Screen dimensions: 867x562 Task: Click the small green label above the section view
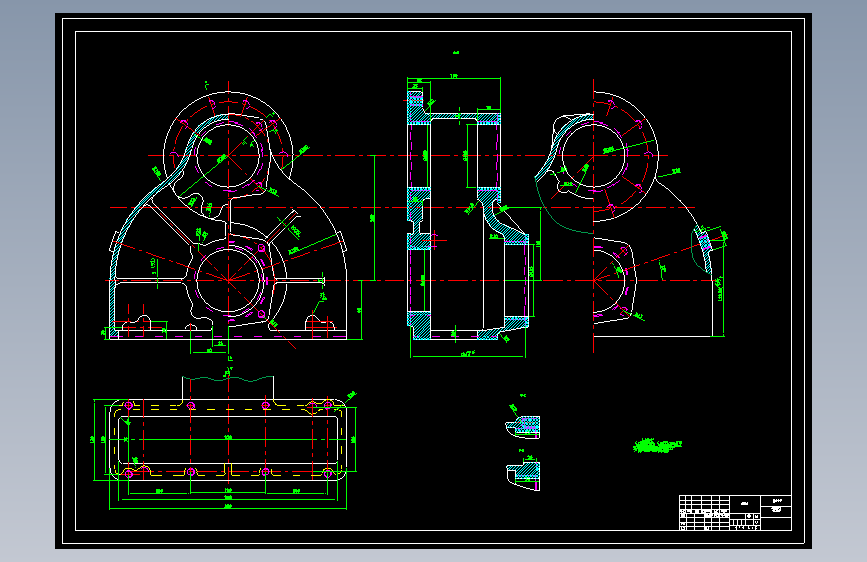pyautogui.click(x=456, y=53)
